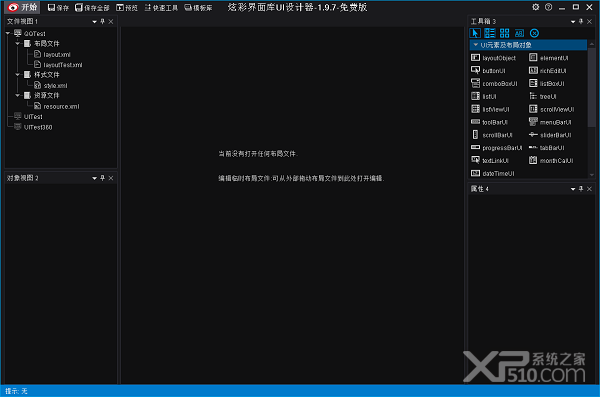600x397 pixels.
Task: Open 工具箱 panel dropdown menu
Action: point(573,22)
